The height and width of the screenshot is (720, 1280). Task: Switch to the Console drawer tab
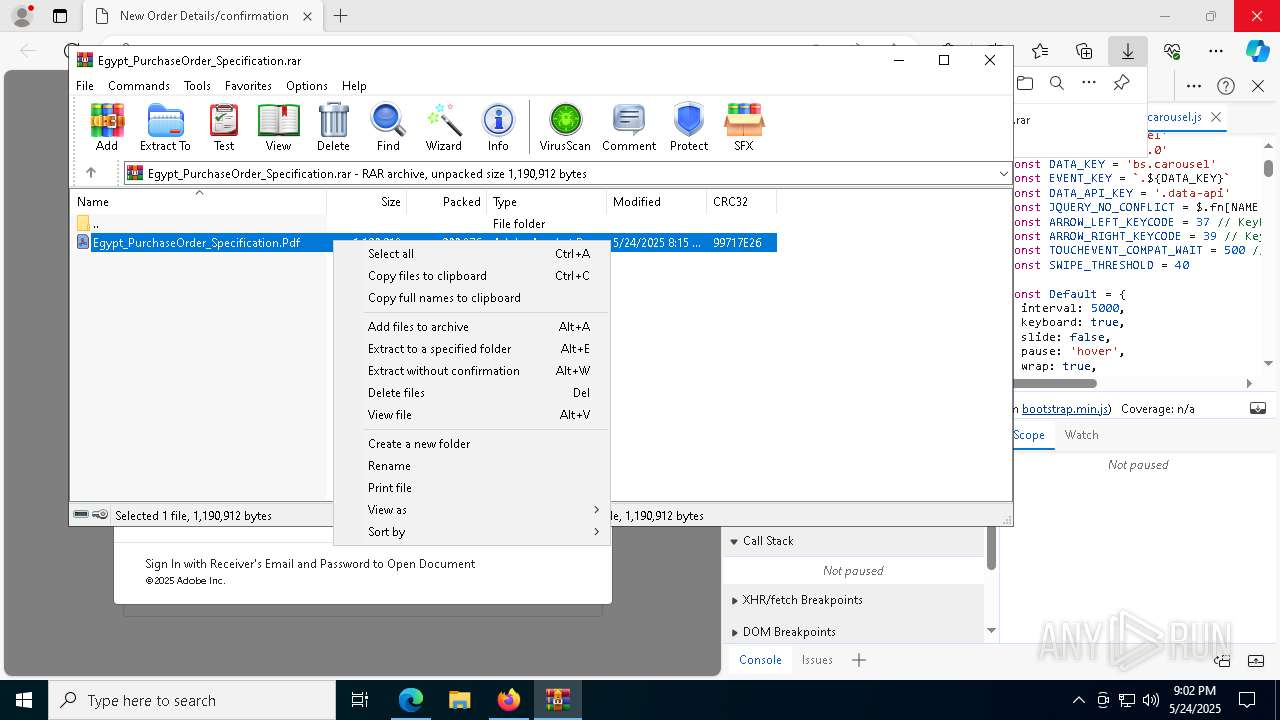[760, 660]
